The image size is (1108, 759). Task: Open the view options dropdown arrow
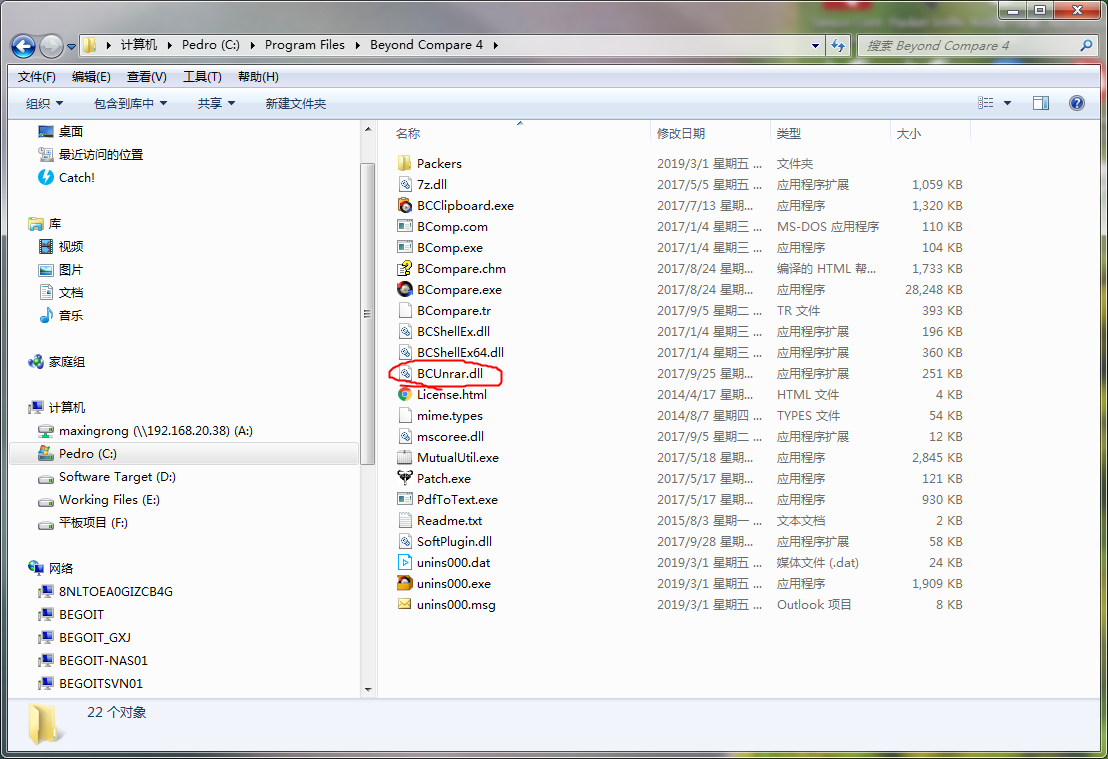tap(1008, 103)
